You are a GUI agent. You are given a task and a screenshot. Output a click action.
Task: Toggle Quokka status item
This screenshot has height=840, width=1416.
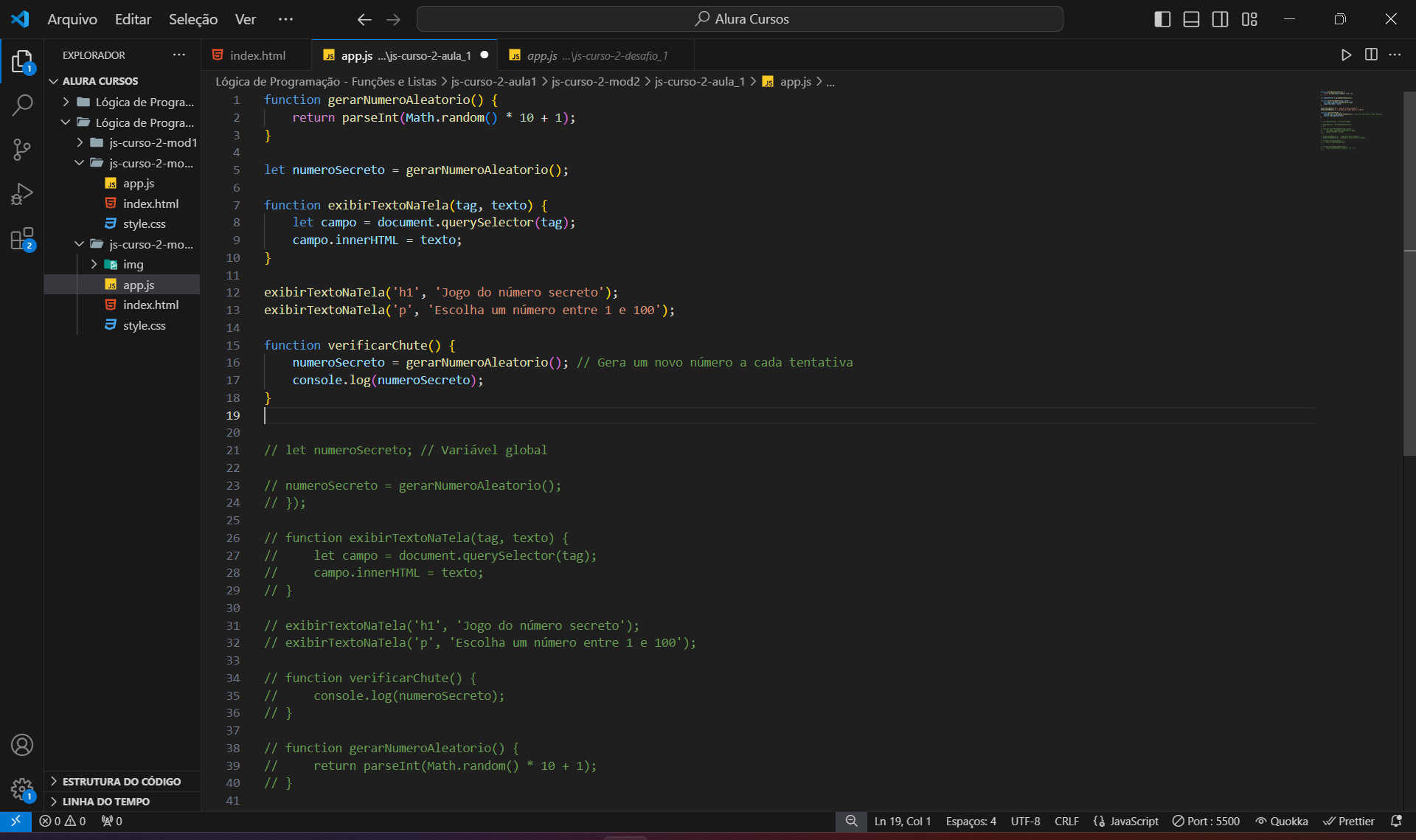1282,821
